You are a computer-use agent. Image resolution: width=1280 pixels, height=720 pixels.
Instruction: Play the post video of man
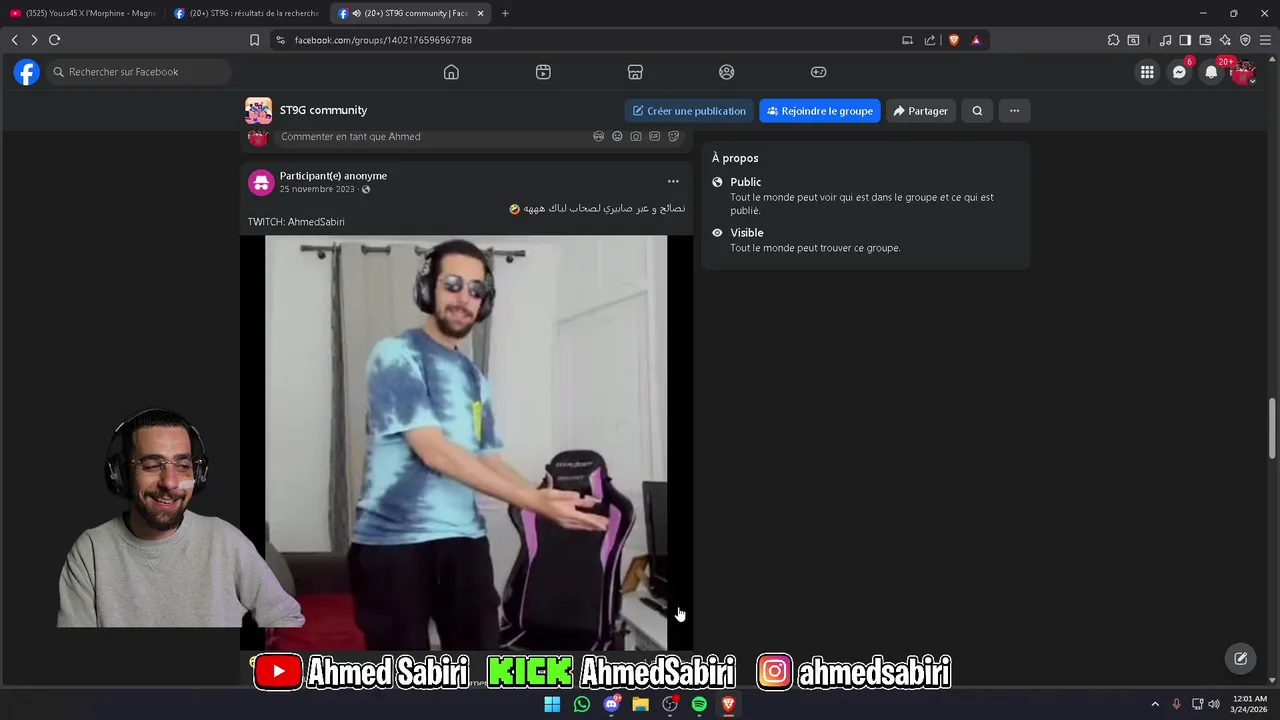click(466, 443)
